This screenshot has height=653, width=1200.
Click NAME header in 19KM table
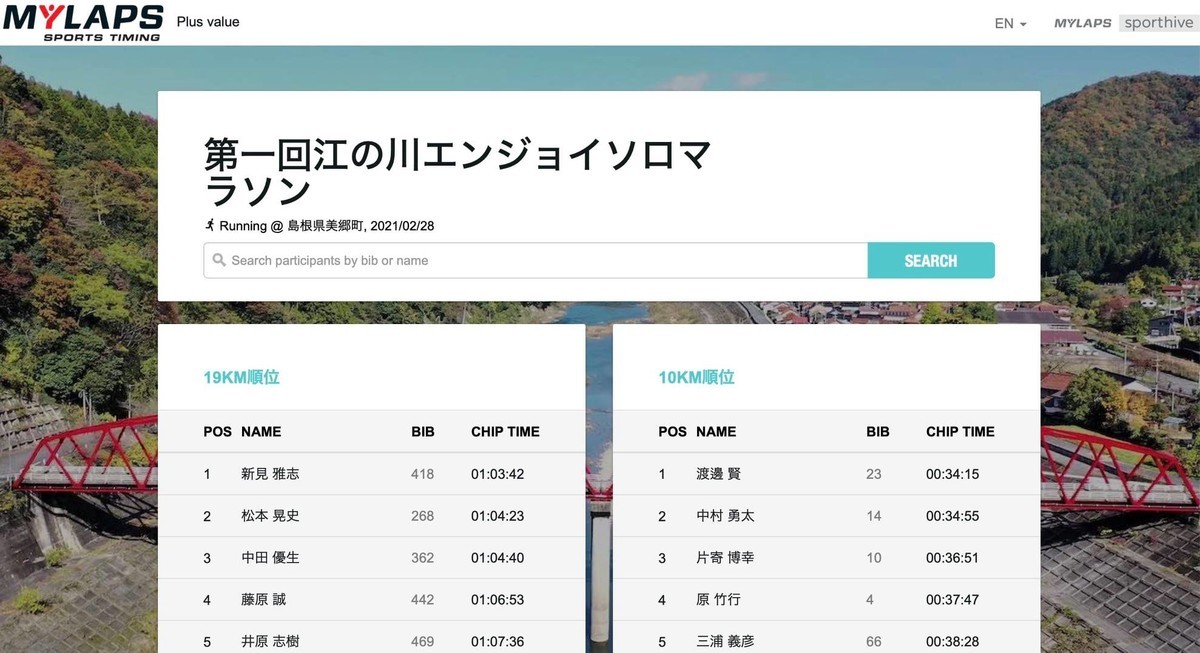261,432
